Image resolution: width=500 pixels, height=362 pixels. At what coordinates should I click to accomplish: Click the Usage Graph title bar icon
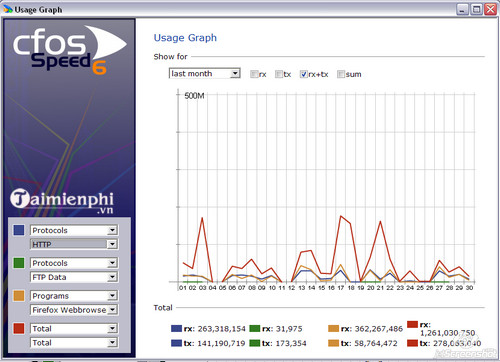(x=8, y=9)
